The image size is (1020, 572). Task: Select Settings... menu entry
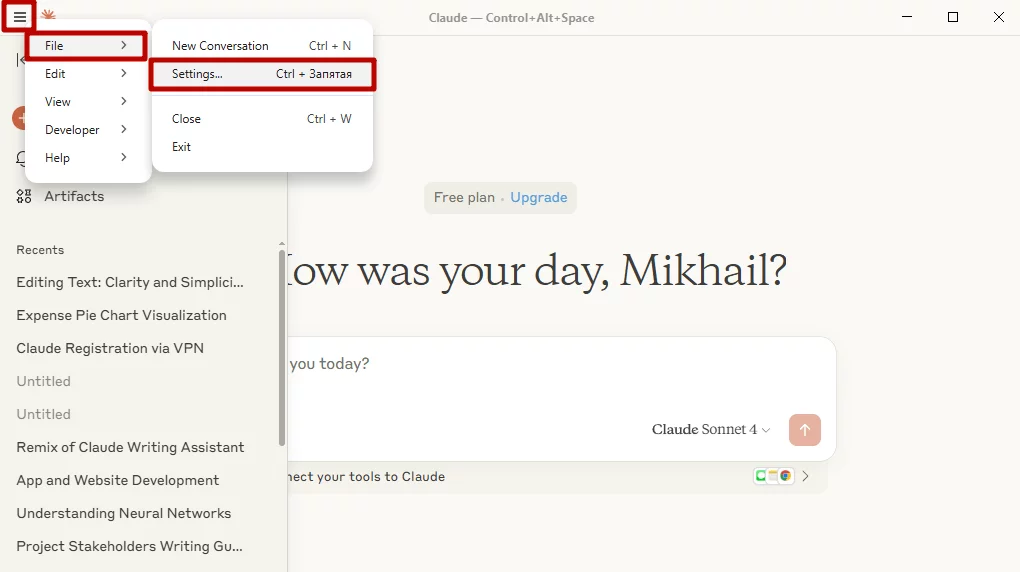tap(262, 74)
